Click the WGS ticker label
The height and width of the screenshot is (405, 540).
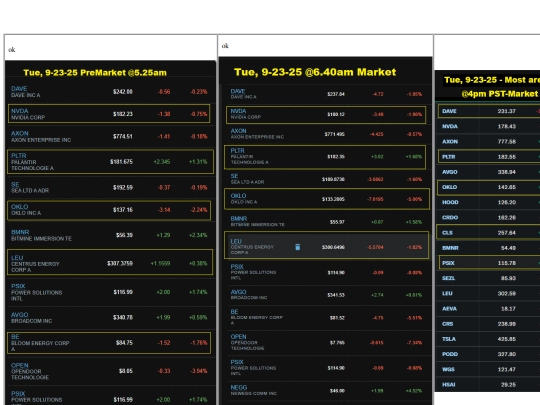click(448, 369)
